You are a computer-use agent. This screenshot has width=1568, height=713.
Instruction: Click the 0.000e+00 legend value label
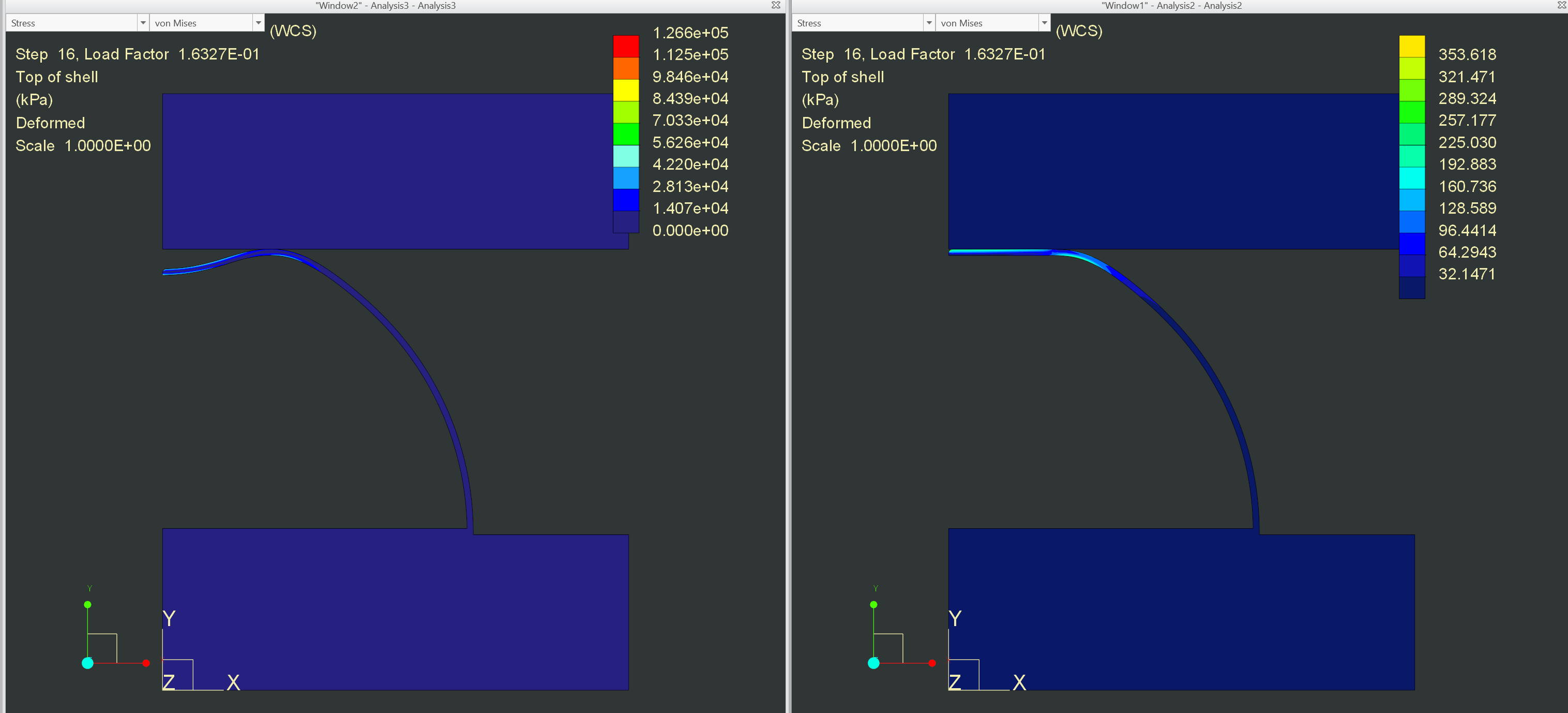click(690, 230)
